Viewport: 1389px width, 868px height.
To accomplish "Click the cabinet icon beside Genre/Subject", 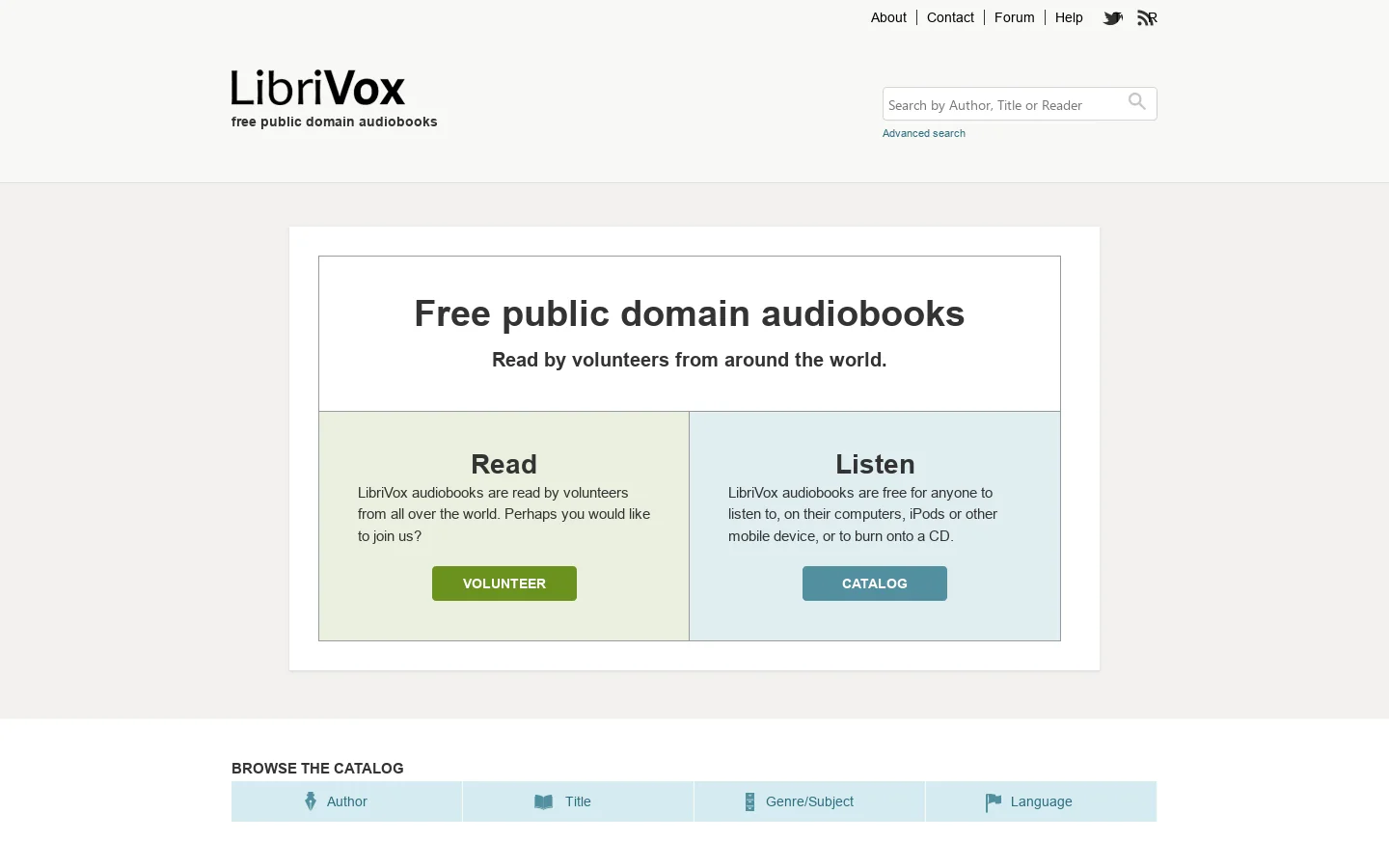I will coord(749,801).
